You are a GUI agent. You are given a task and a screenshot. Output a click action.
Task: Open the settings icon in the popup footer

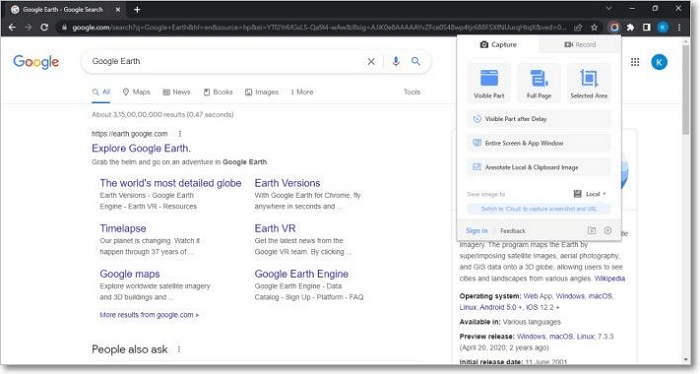[x=608, y=231]
